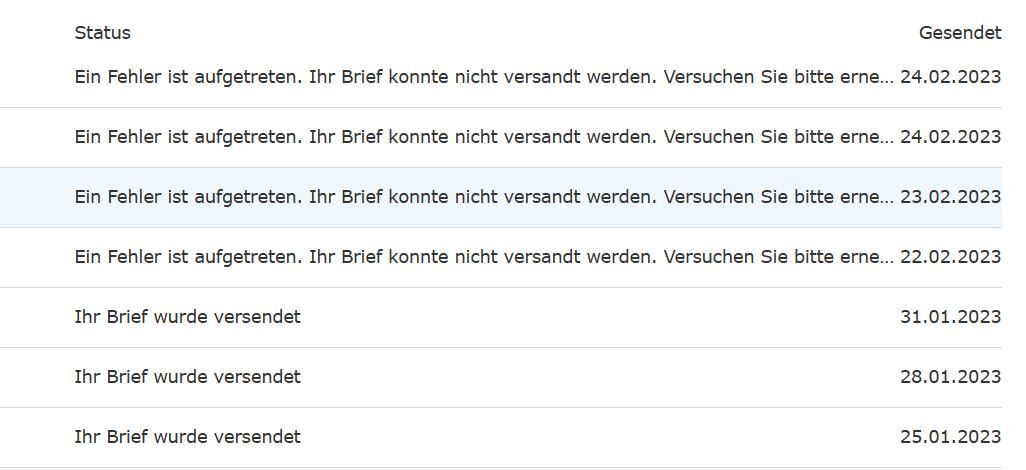
Task: Click the 24.02.2023 date in the second row
Action: [950, 137]
